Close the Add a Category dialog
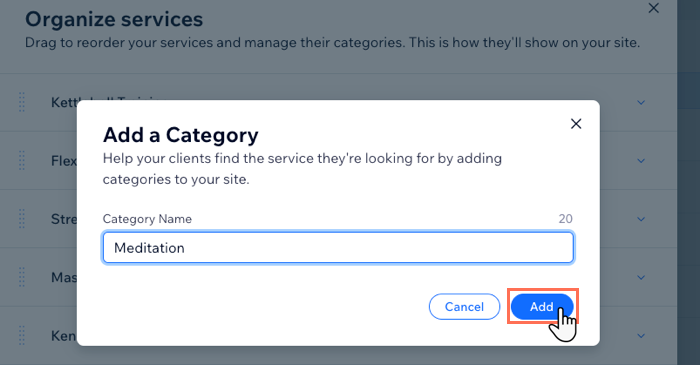This screenshot has height=365, width=700. tap(576, 124)
